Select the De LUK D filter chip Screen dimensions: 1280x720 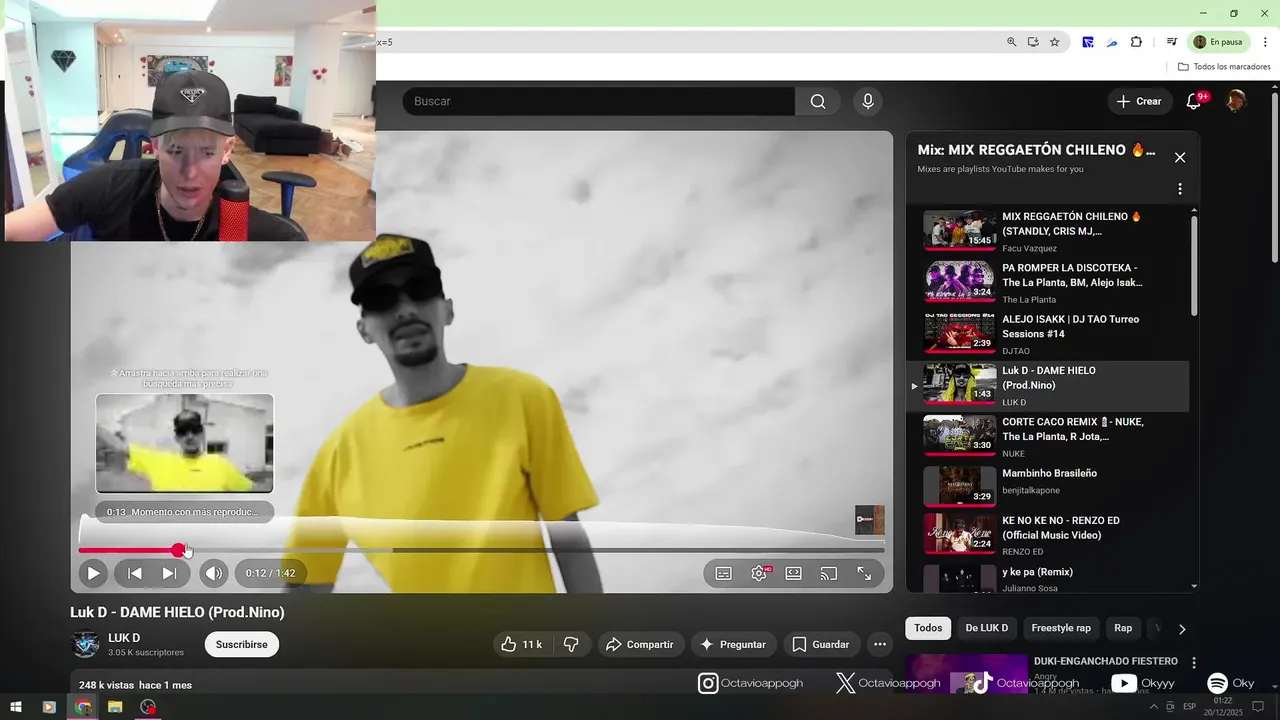986,628
